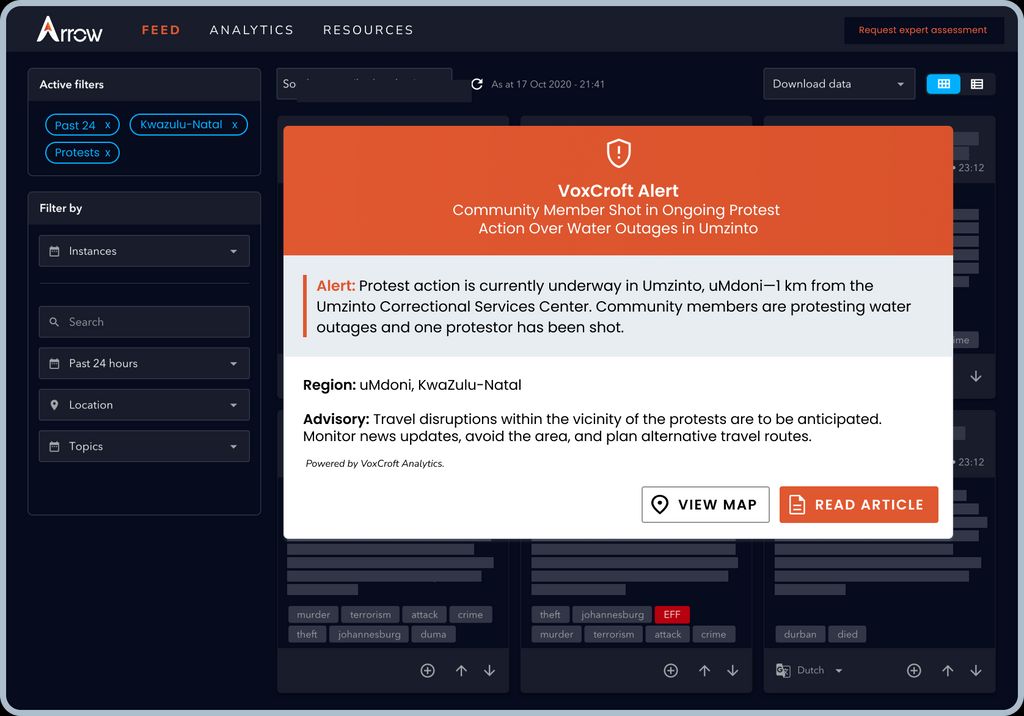
Task: Click the calendar icon in Instances dropdown
Action: tap(54, 251)
